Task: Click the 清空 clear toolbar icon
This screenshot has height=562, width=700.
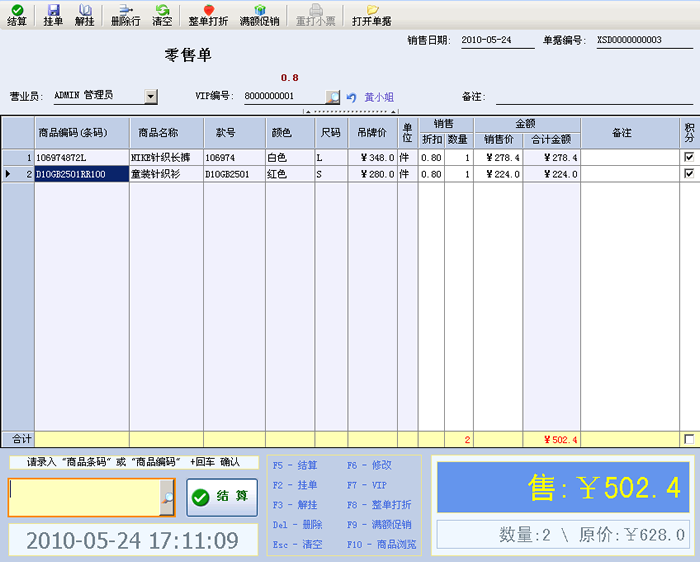Action: [x=162, y=15]
